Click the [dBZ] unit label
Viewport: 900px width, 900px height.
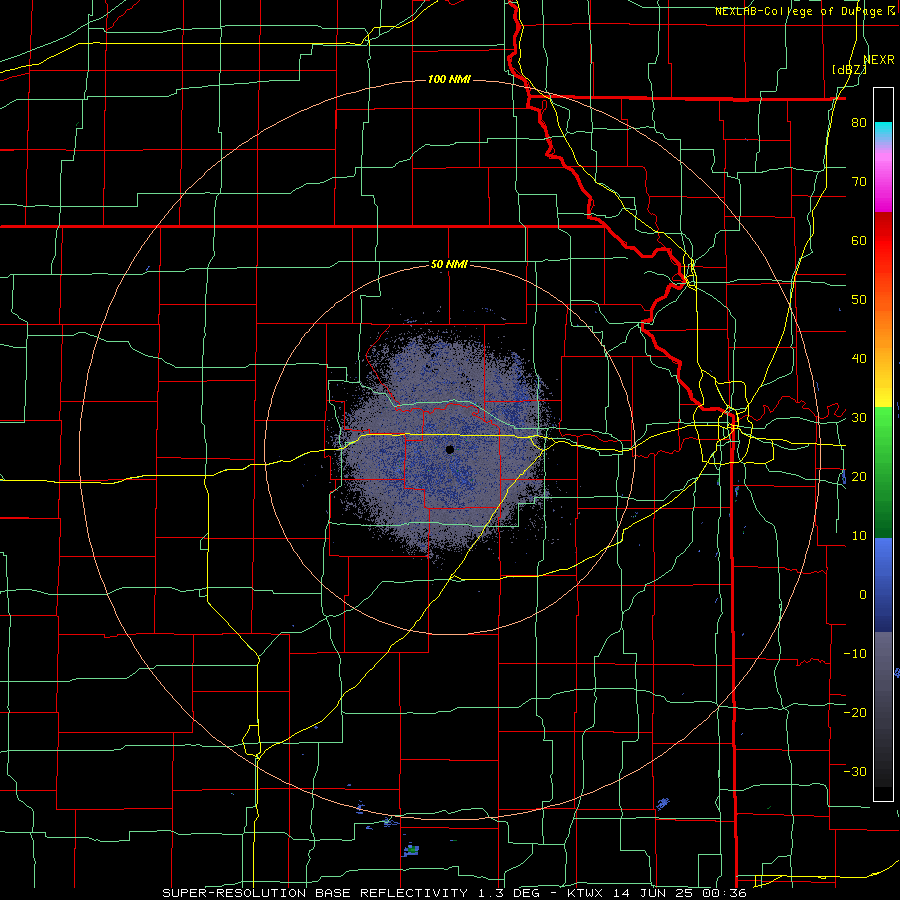849,69
